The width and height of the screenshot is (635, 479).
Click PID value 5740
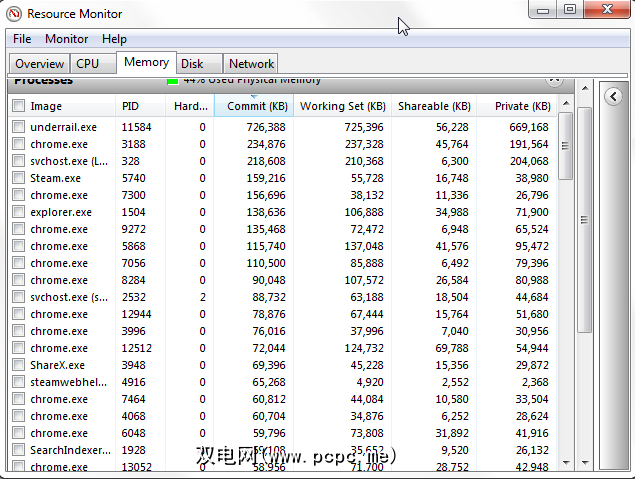pos(134,178)
